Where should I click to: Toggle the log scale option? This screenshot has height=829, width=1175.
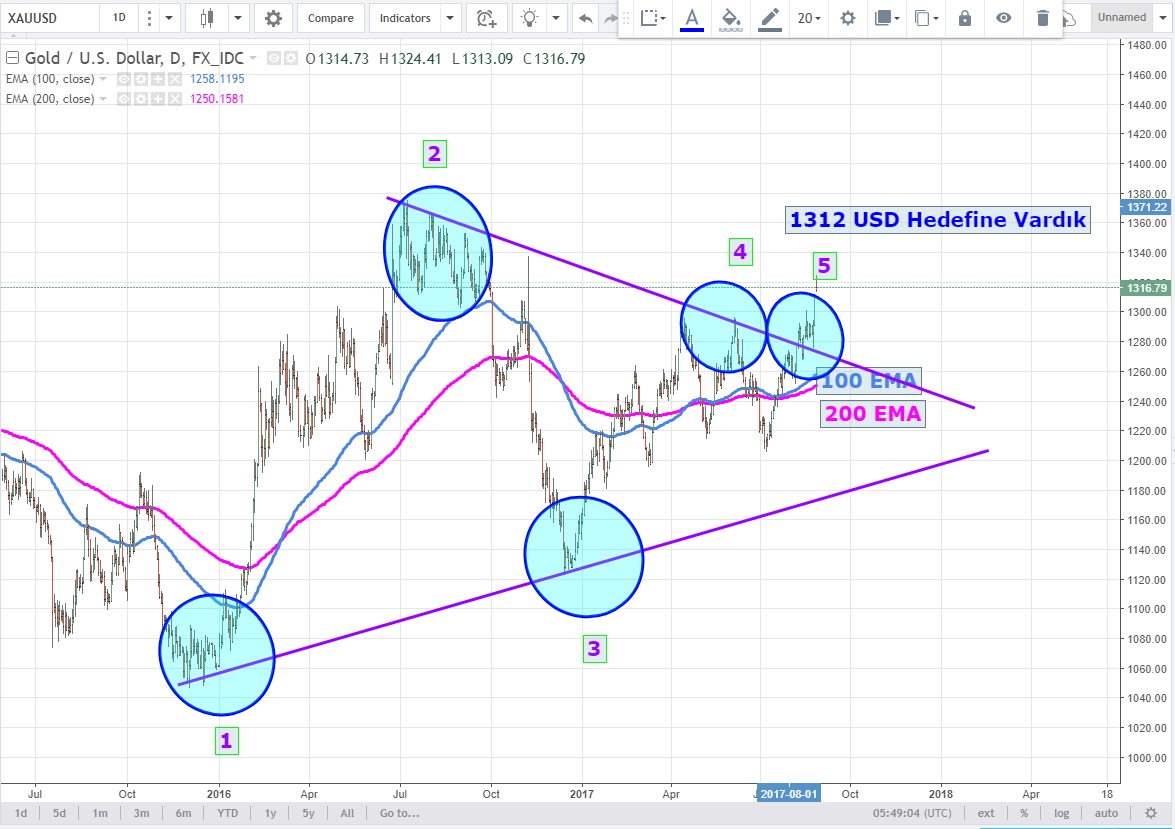(1061, 813)
